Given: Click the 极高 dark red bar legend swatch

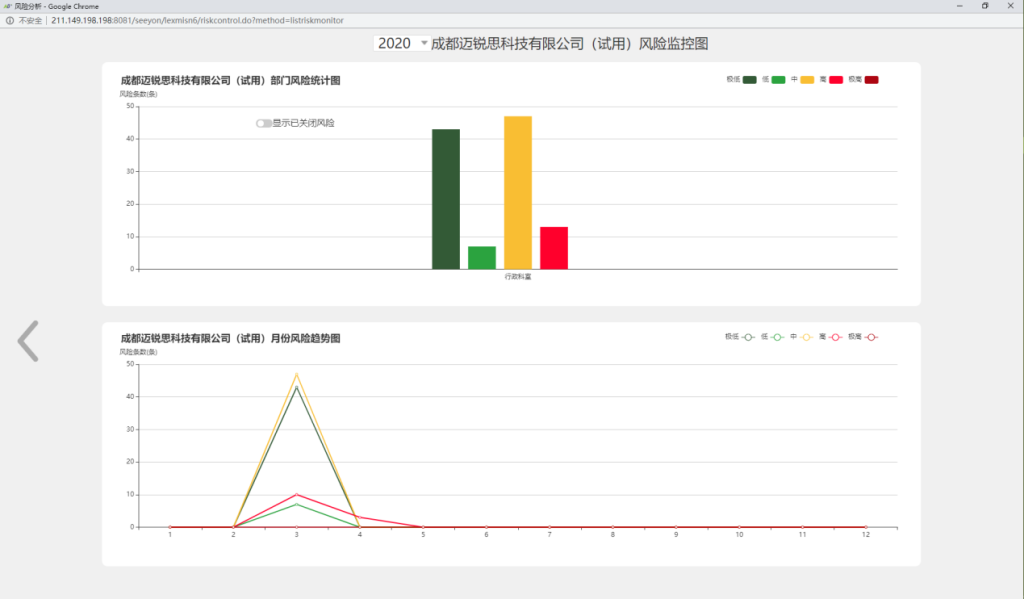Looking at the screenshot, I should point(871,80).
